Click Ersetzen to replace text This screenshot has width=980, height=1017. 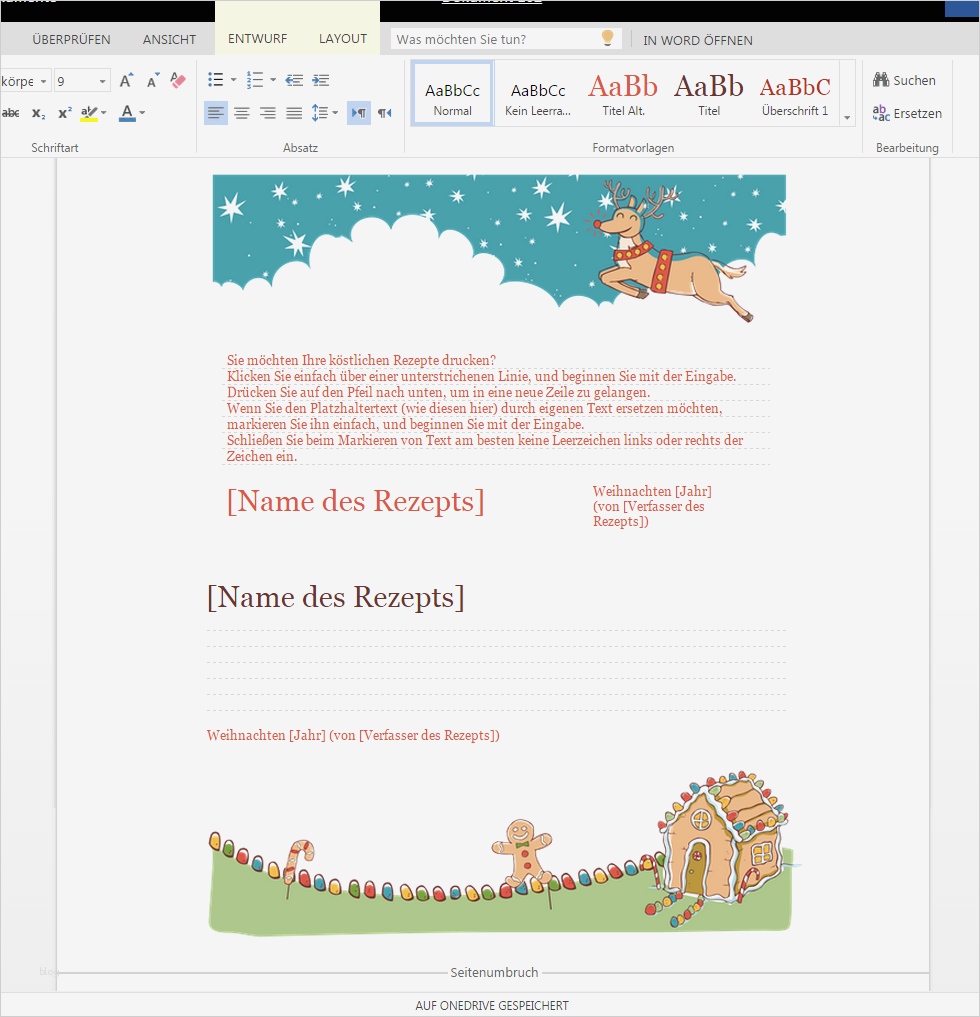[907, 113]
